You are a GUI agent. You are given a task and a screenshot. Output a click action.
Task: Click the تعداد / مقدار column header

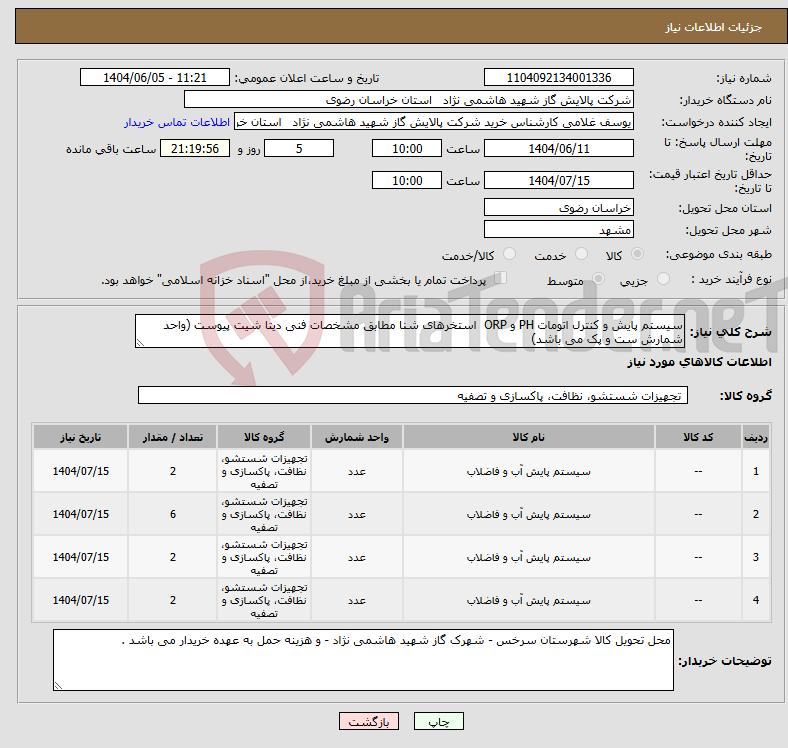(x=172, y=437)
